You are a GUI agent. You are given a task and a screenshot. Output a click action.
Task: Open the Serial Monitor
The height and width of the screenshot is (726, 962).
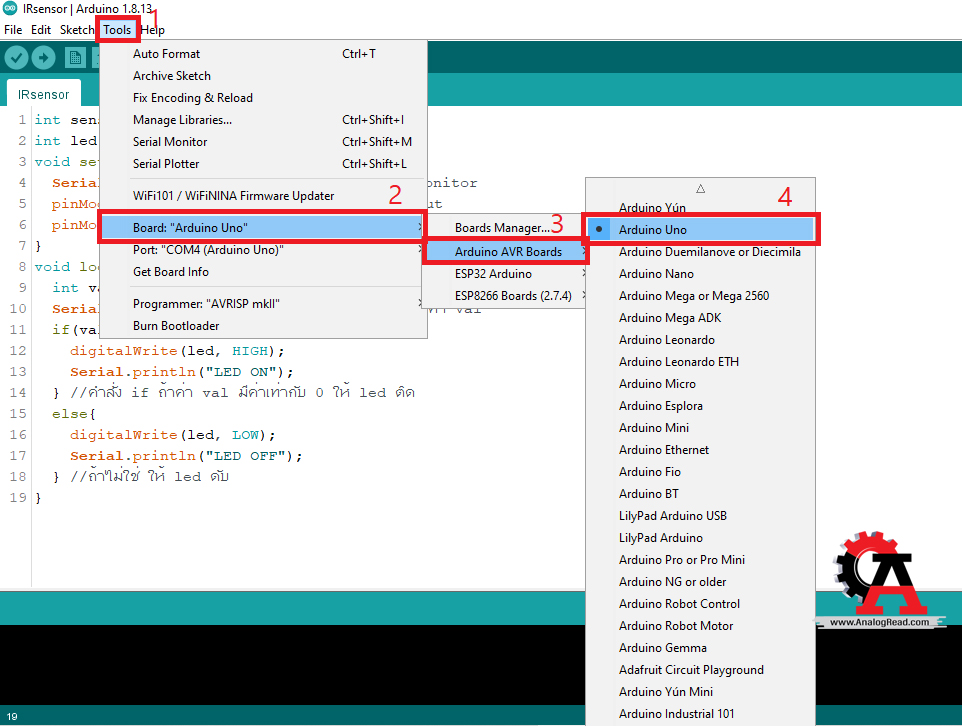pyautogui.click(x=263, y=142)
